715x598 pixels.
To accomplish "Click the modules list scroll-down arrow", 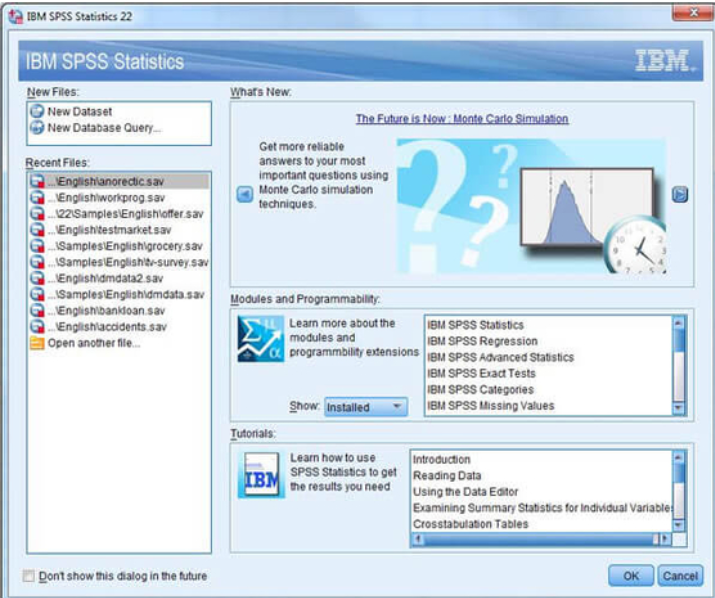I will pyautogui.click(x=679, y=408).
